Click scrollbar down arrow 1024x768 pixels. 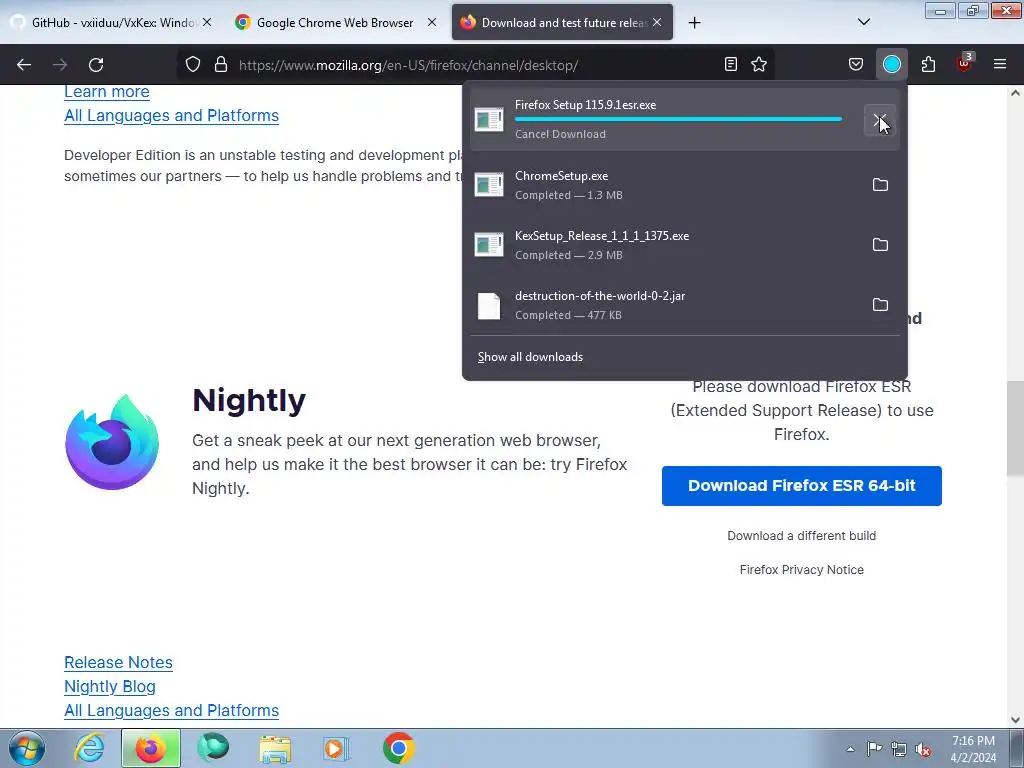1015,720
